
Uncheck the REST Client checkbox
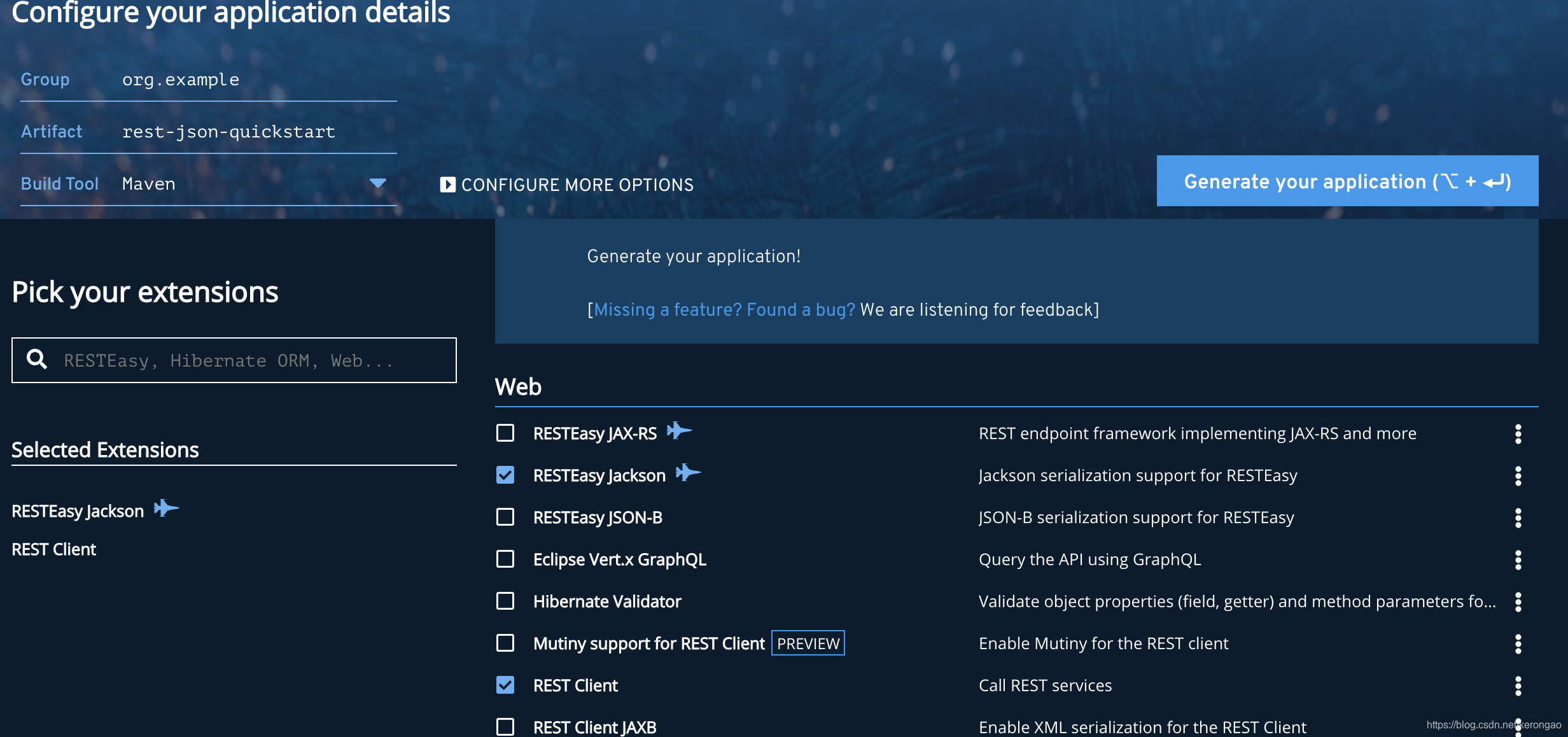pos(505,685)
